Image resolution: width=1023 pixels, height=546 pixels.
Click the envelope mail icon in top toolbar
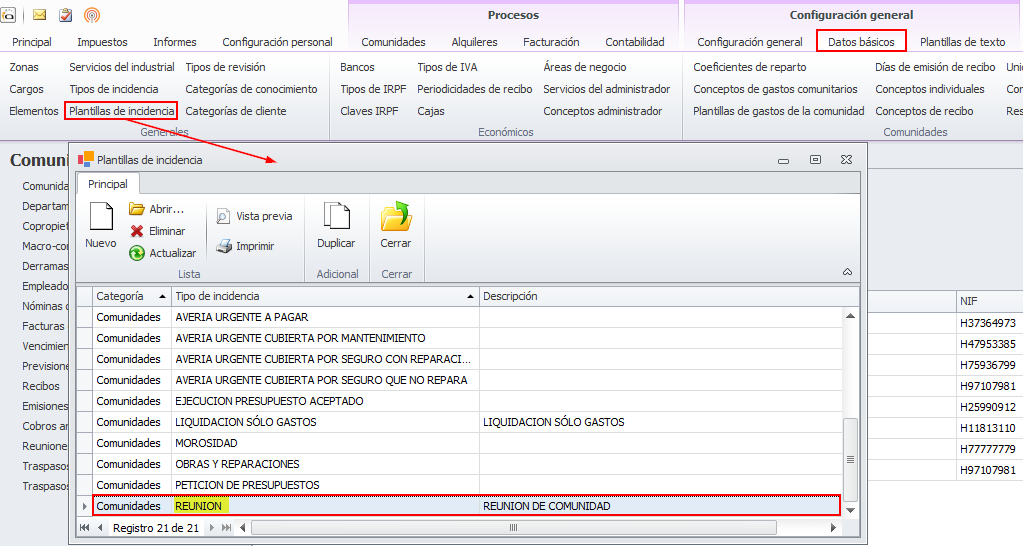click(x=40, y=14)
